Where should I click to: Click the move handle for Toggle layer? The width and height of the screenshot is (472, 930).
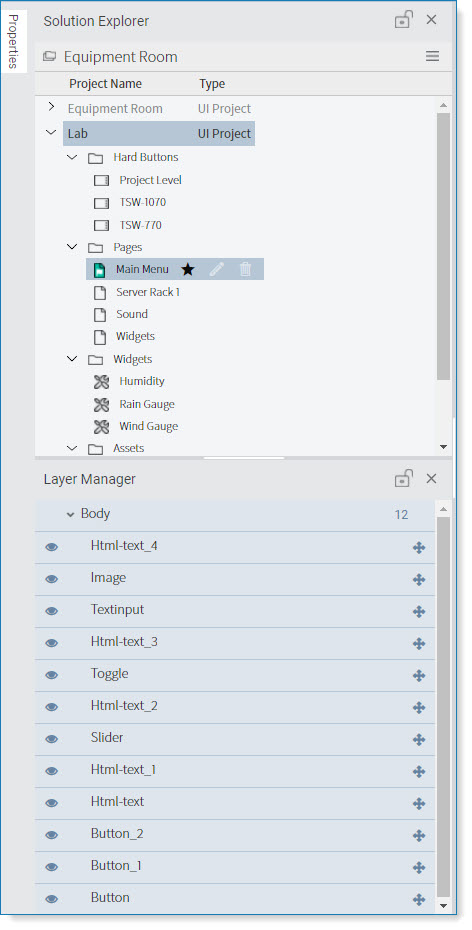(419, 676)
